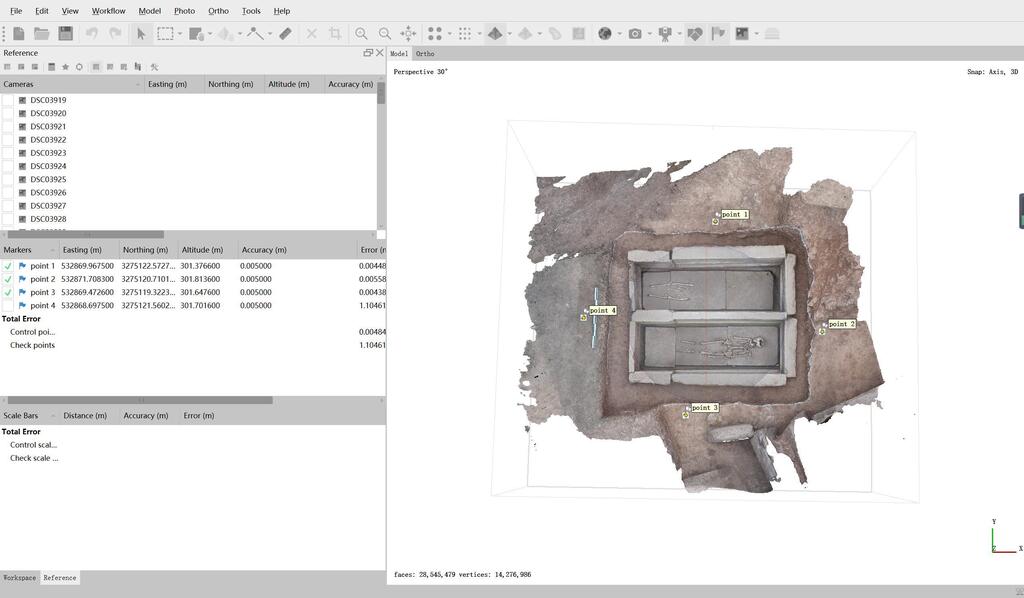Activate the Navigation arrow cursor tool
This screenshot has width=1024, height=598.
tap(141, 33)
